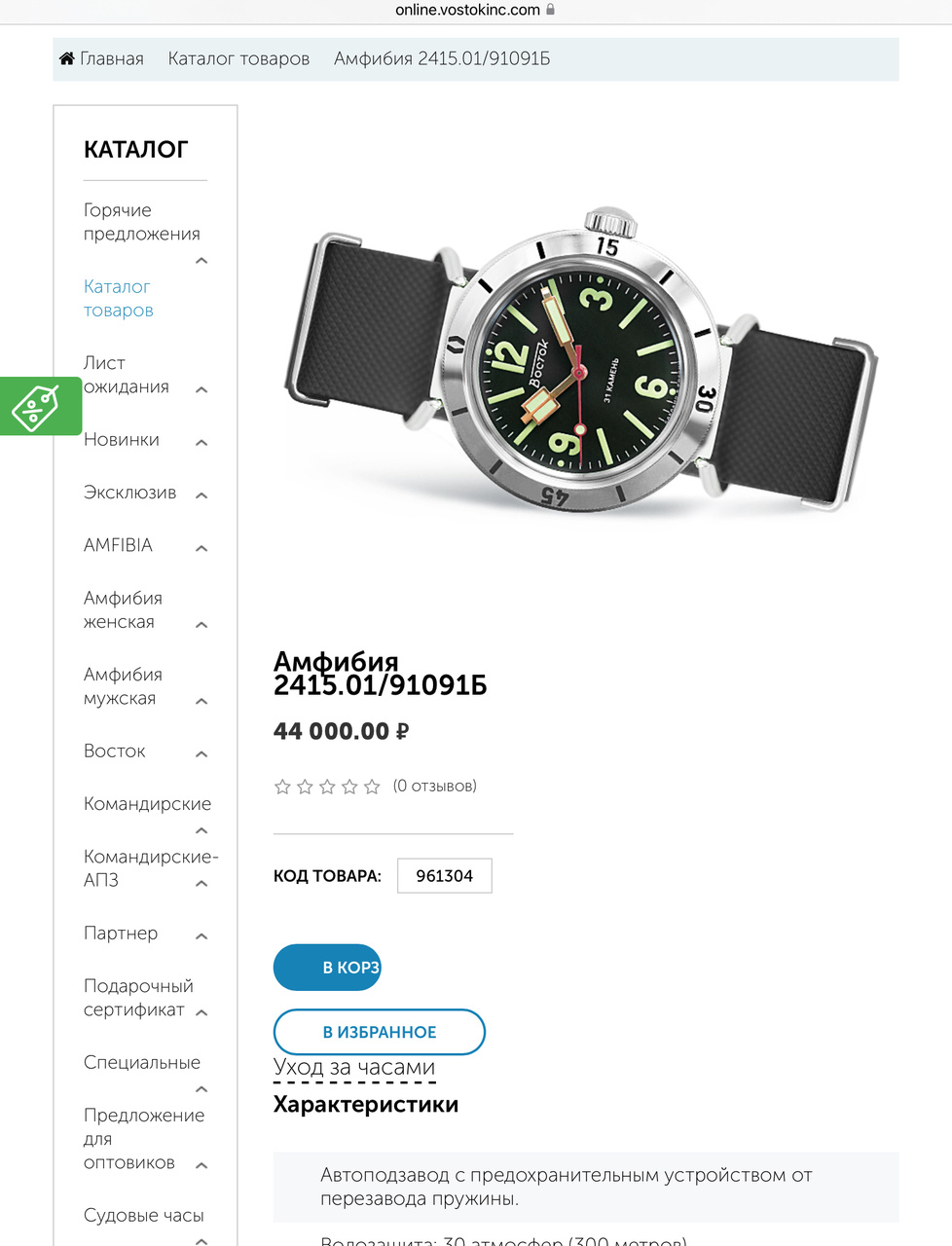
Task: Expand the Восток category chevron
Action: click(x=201, y=753)
